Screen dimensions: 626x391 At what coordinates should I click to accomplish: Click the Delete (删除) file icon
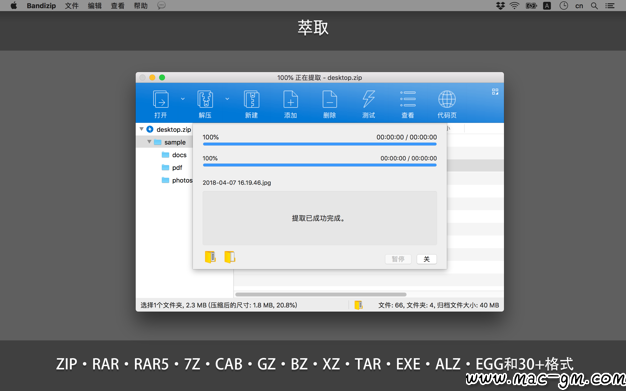(329, 103)
